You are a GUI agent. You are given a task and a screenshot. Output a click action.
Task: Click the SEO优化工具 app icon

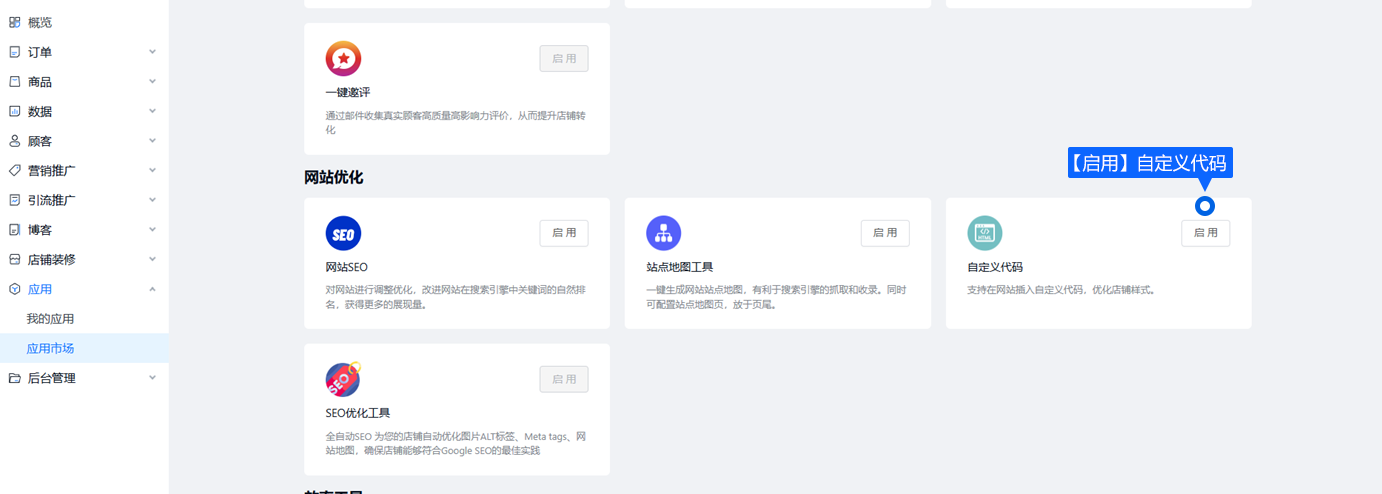[x=343, y=380]
